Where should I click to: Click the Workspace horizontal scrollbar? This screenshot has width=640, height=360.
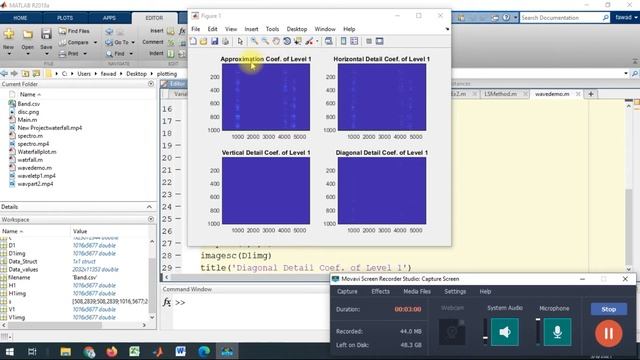(x=55, y=325)
